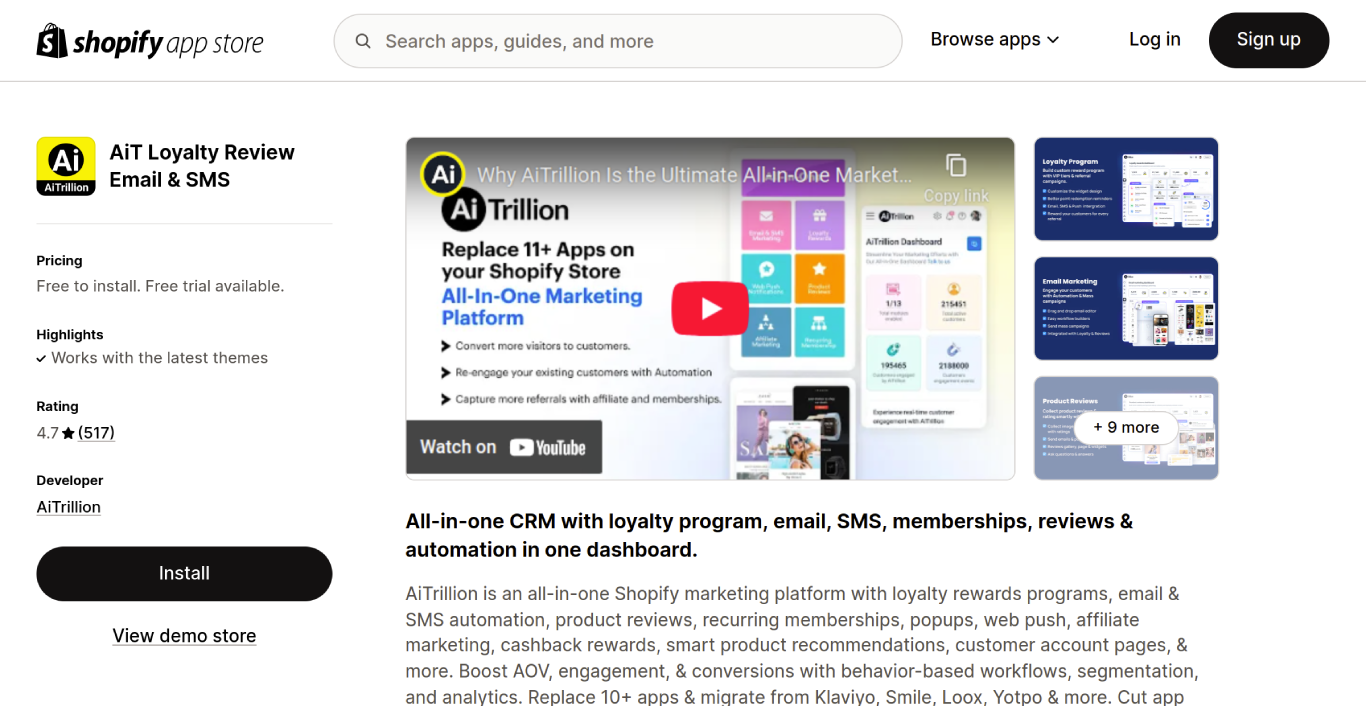The width and height of the screenshot is (1366, 706).
Task: Open the Loyalty Program screenshot thumbnail
Action: [x=1126, y=189]
